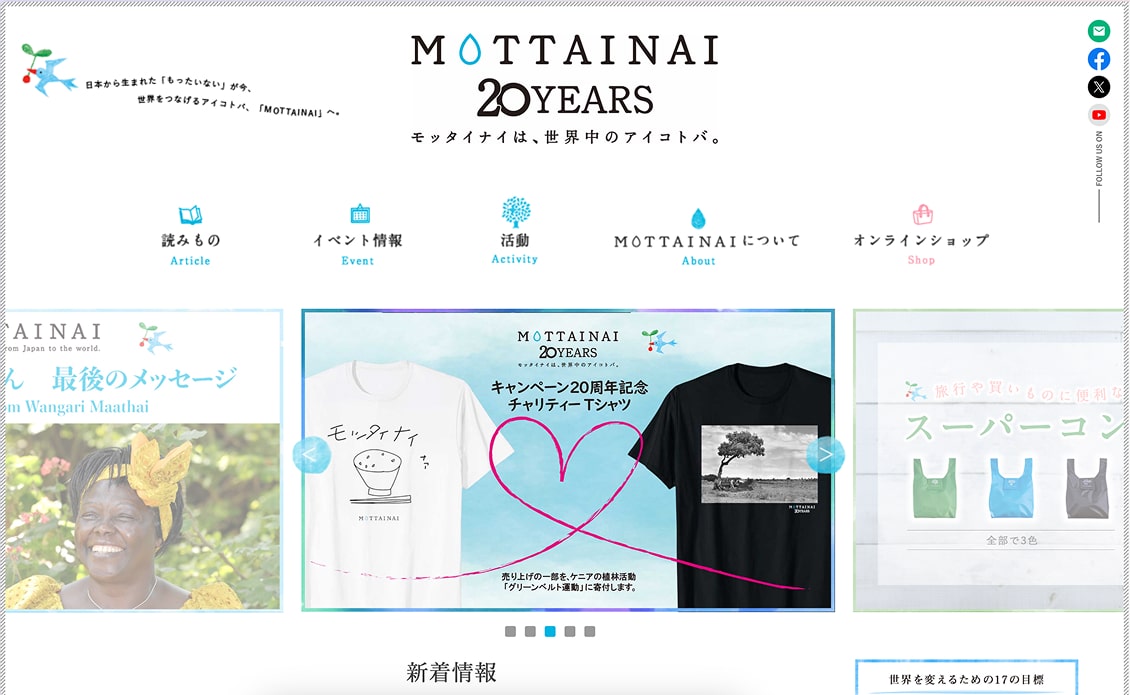The height and width of the screenshot is (695, 1130).
Task: Select the fifth carousel indicator dot
Action: point(590,632)
